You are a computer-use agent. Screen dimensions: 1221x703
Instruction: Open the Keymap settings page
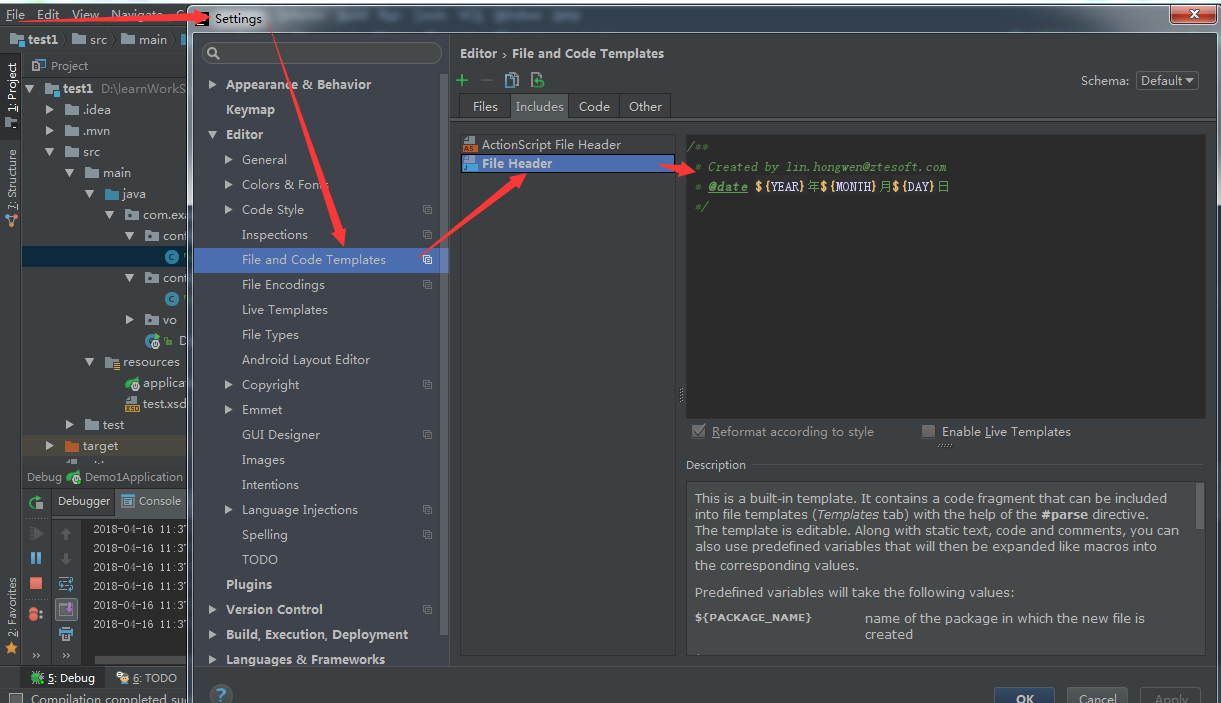click(250, 110)
